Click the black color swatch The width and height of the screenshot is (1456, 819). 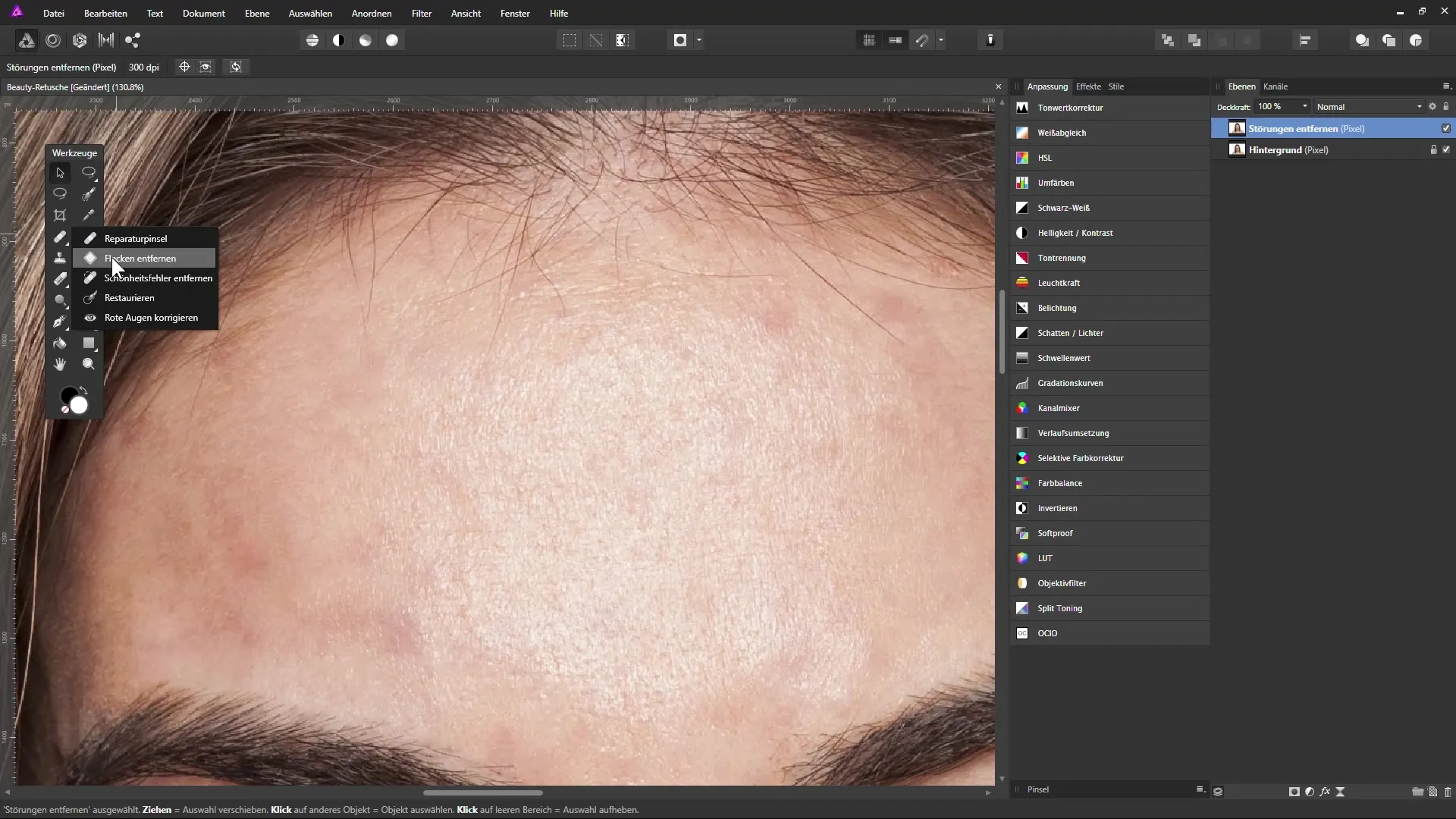(x=67, y=394)
